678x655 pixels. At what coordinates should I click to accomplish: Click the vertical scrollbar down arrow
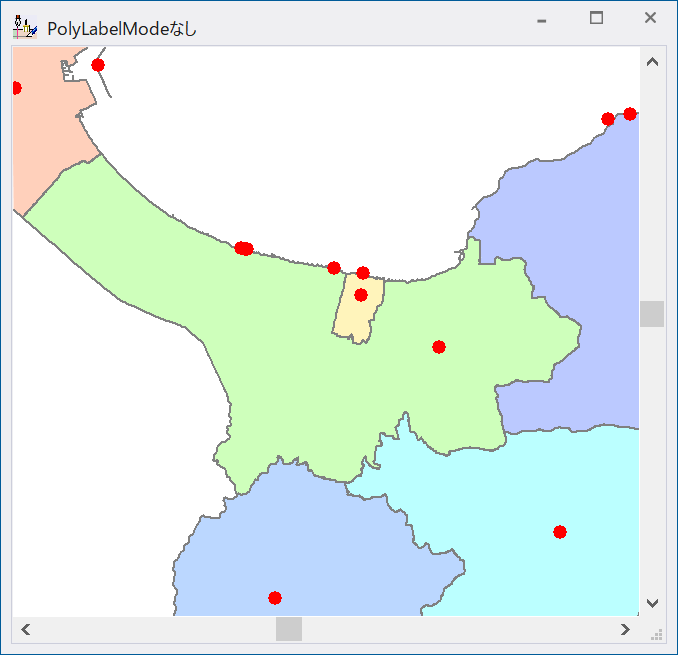click(x=652, y=602)
